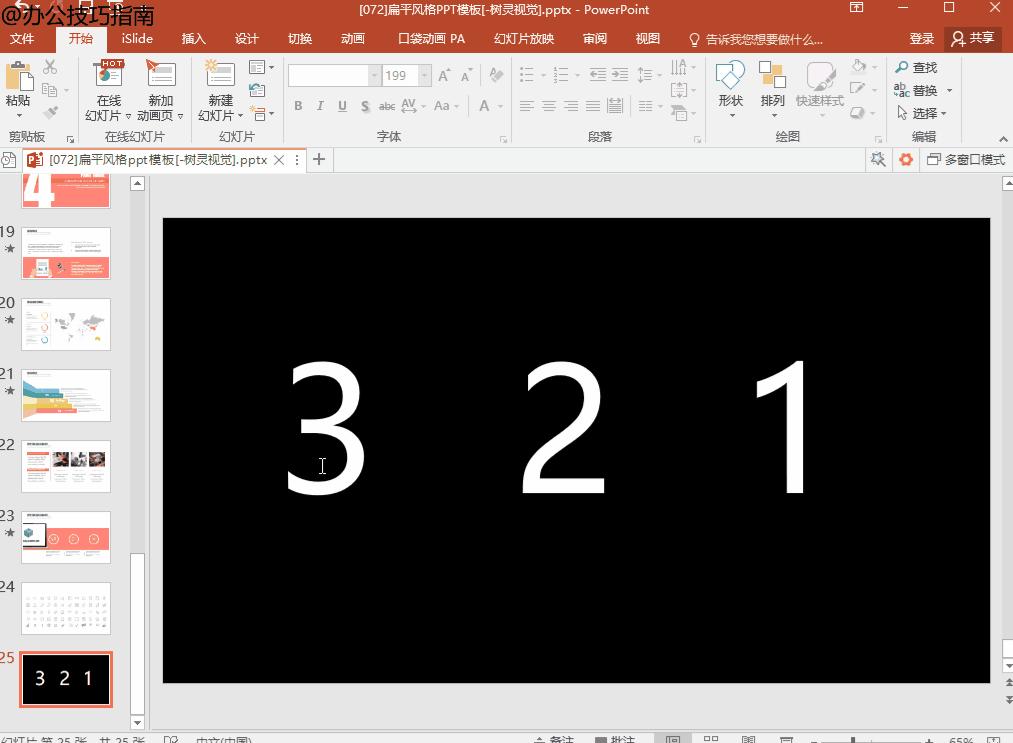Click the zoom slider in status bar
This screenshot has height=743, width=1013.
(x=853, y=740)
